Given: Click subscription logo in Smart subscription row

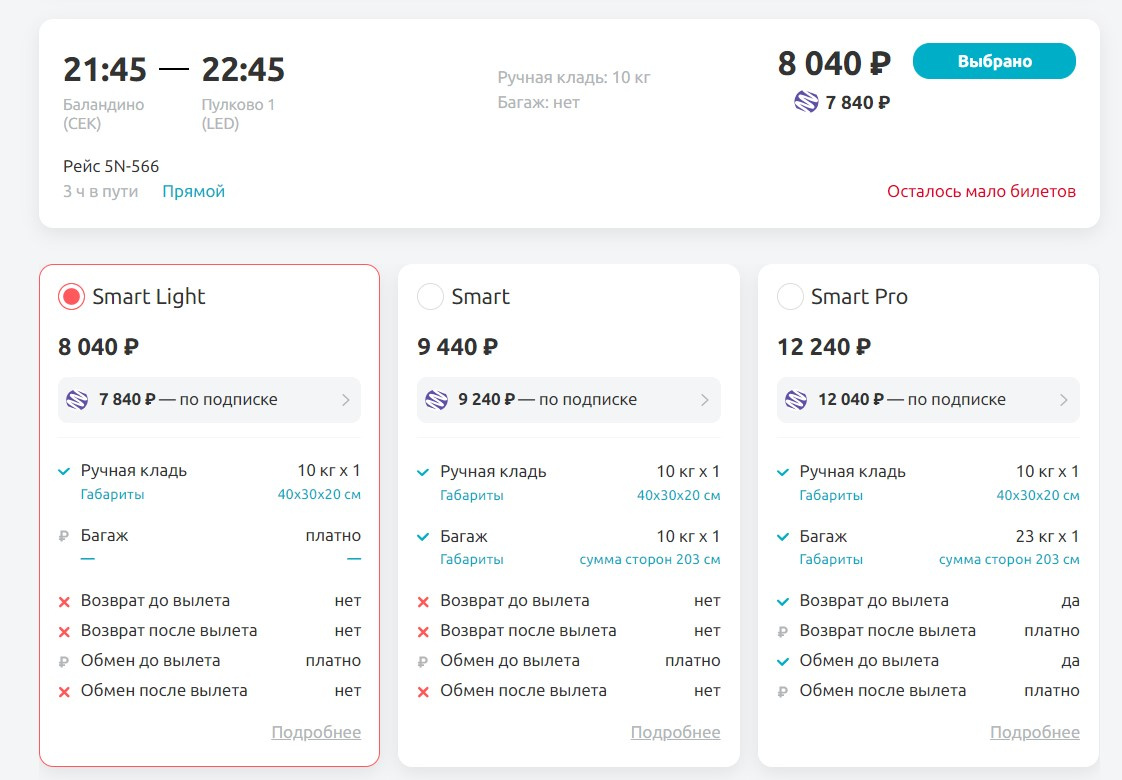Looking at the screenshot, I should [436, 399].
